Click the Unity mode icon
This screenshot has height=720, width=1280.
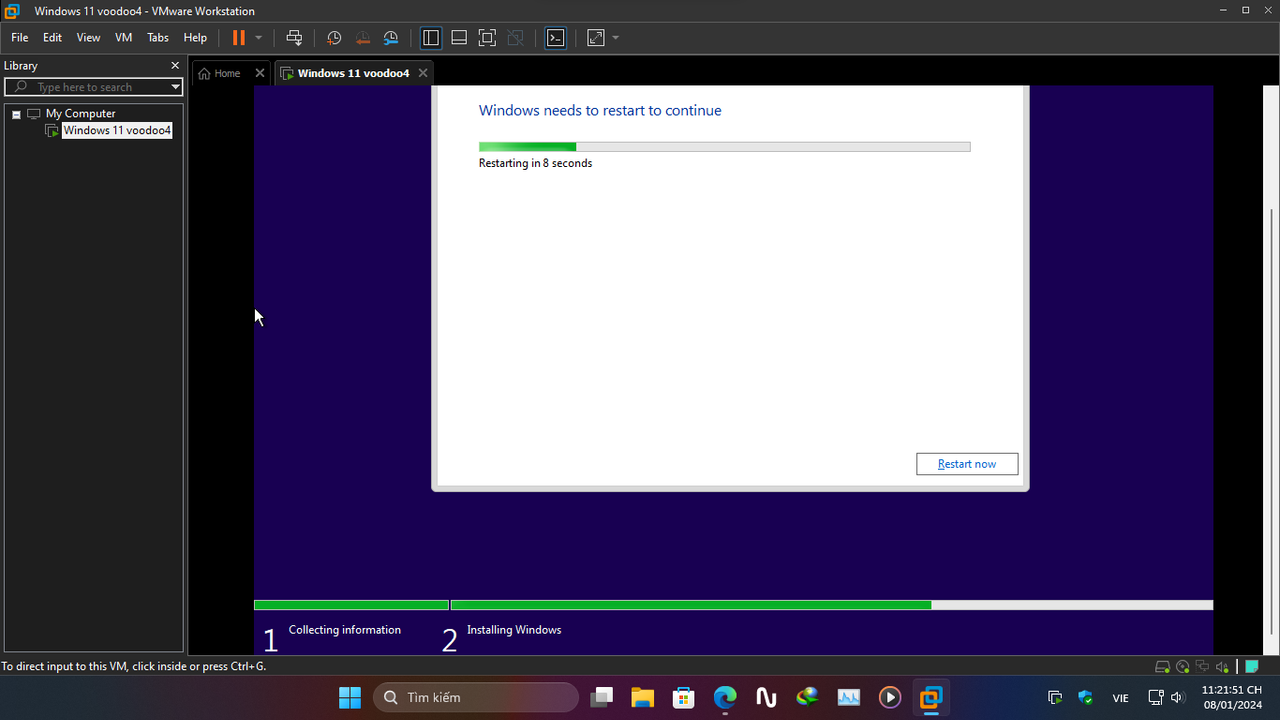(515, 37)
